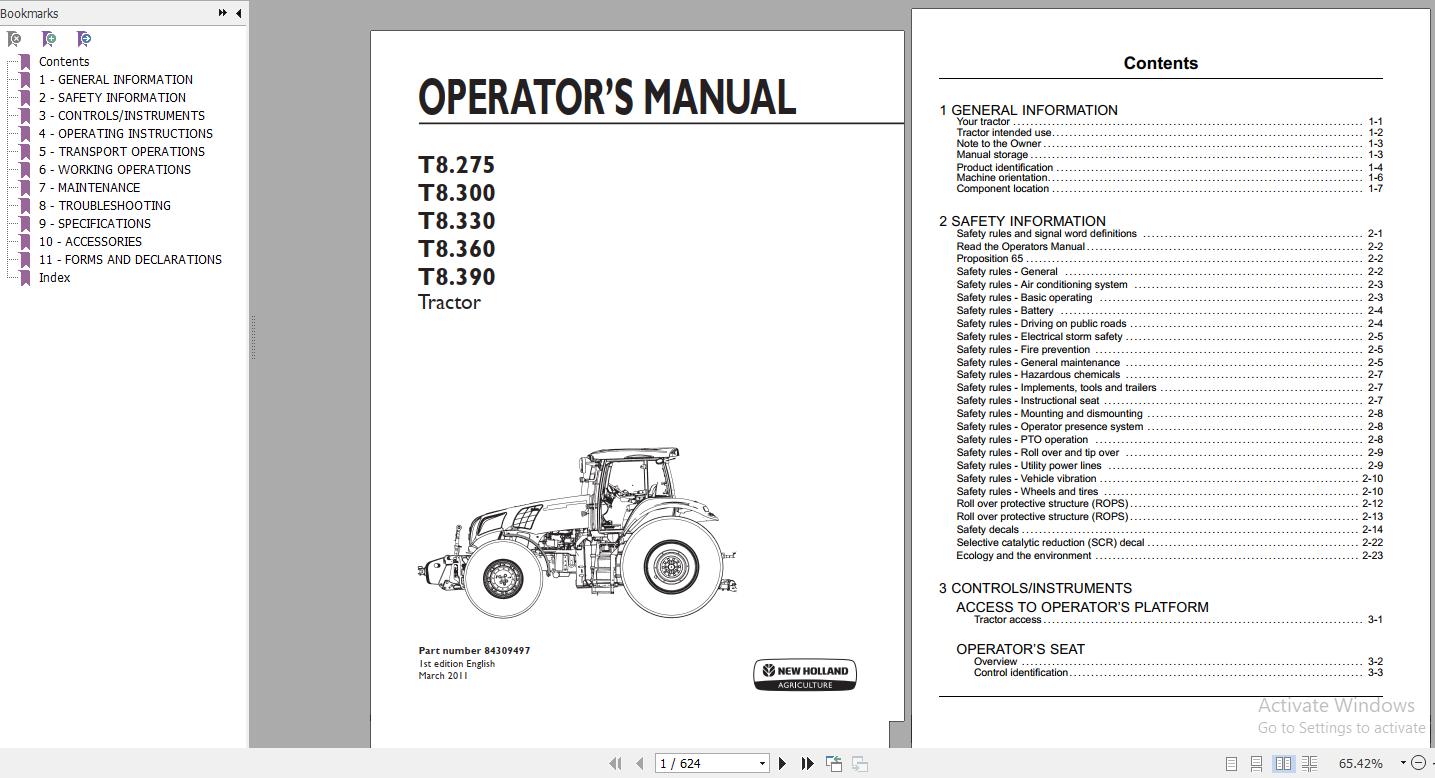Expand the 7 - MAINTENANCE bookmark
The width and height of the screenshot is (1435, 778).
click(x=88, y=187)
